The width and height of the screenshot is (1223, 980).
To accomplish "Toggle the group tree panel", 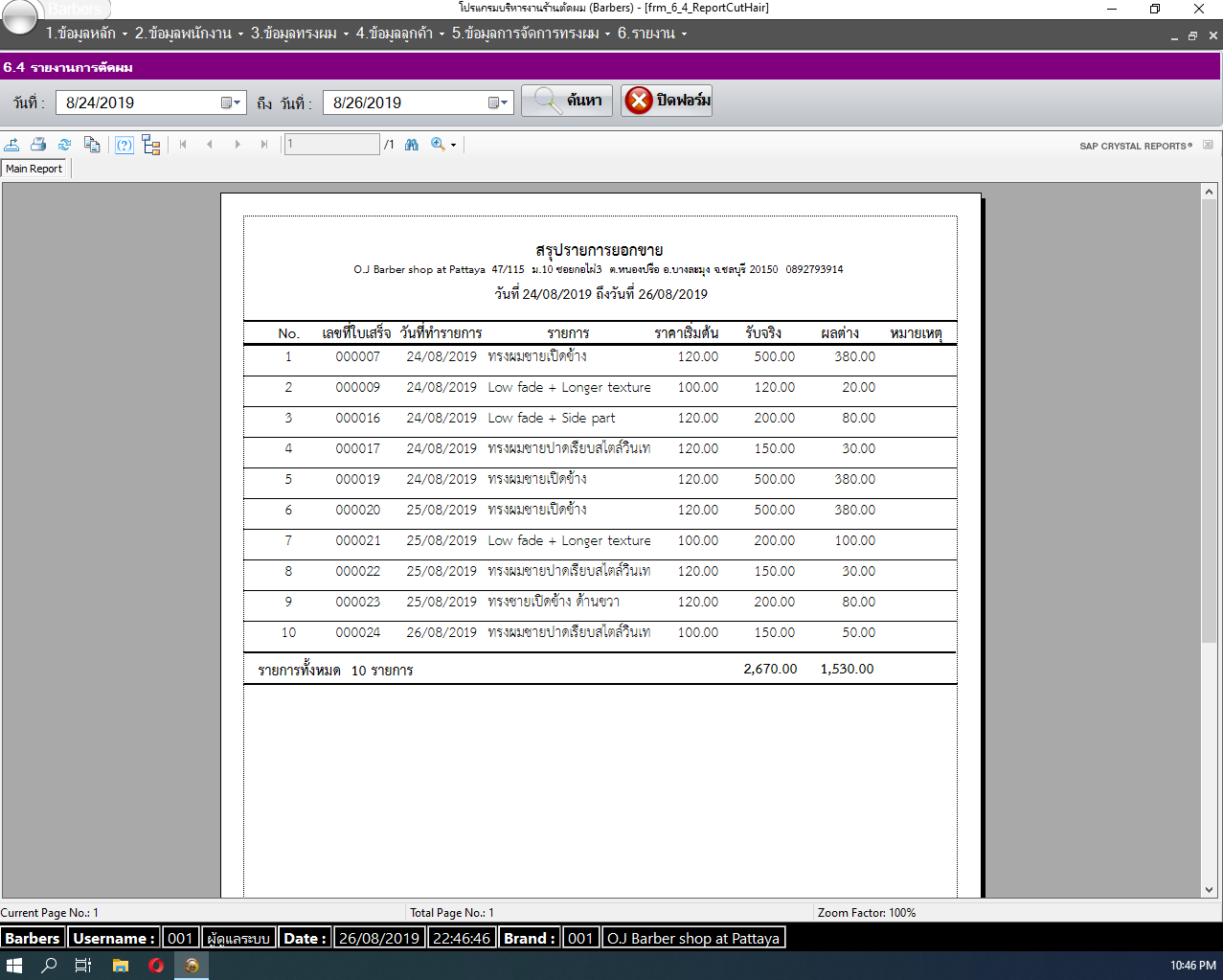I will (x=150, y=145).
